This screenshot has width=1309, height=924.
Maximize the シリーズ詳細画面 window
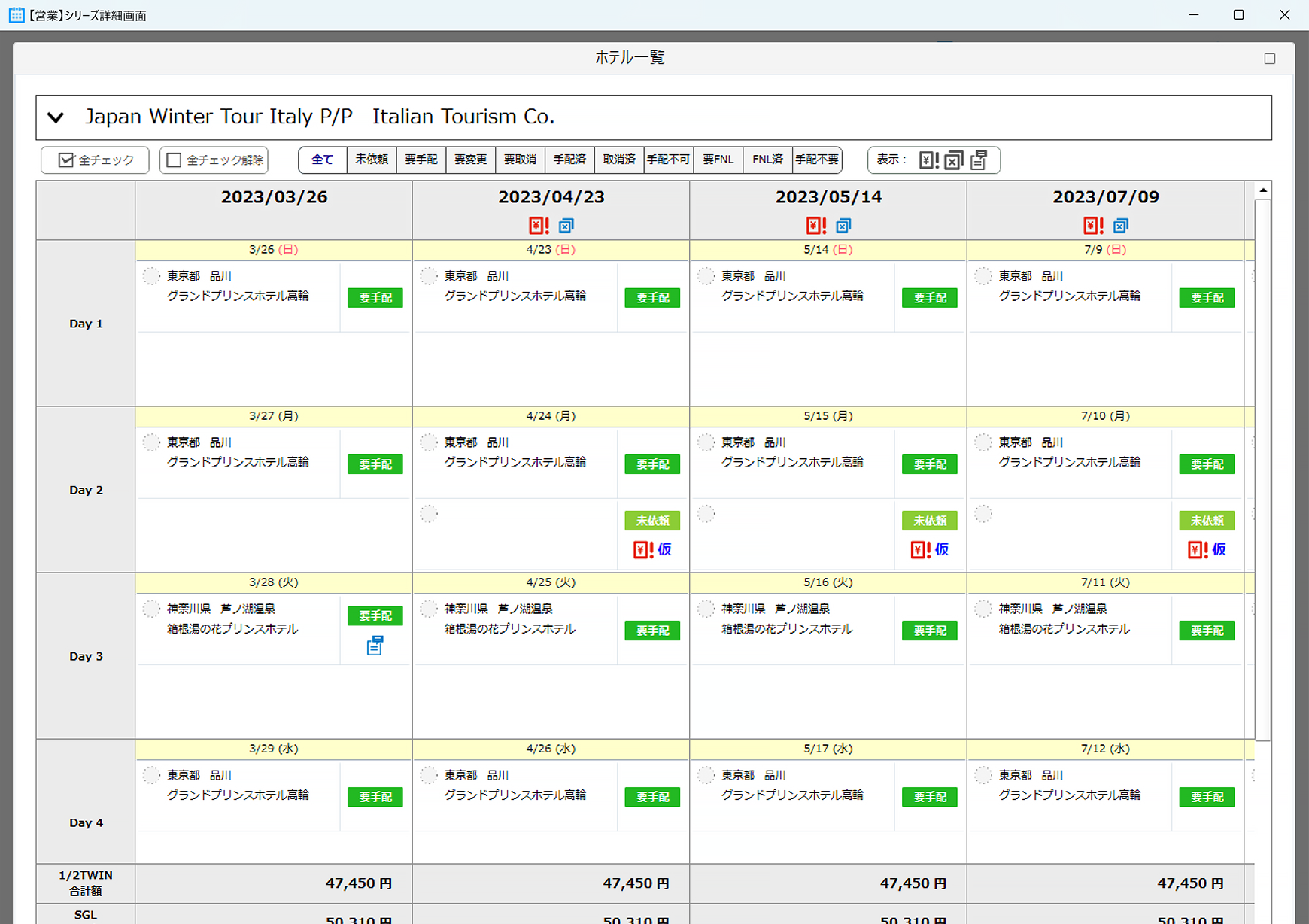pyautogui.click(x=1238, y=15)
